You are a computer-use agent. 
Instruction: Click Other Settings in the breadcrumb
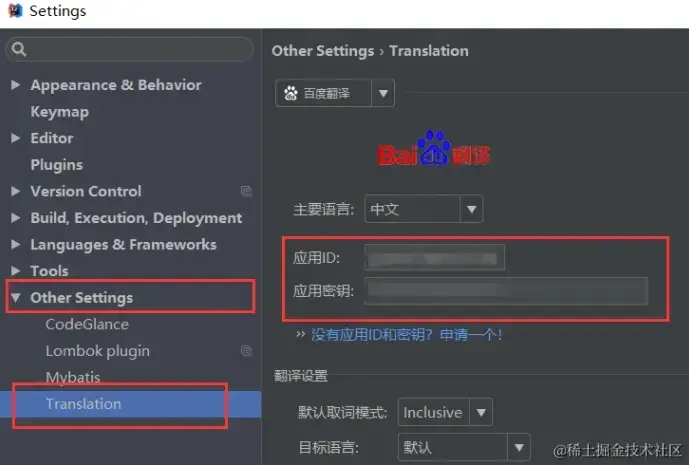point(323,51)
